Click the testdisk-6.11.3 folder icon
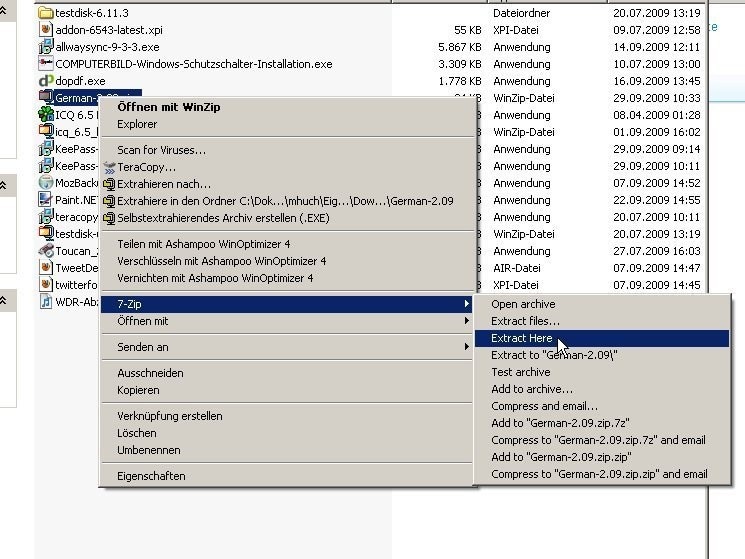Image resolution: width=745 pixels, height=559 pixels. pos(46,13)
